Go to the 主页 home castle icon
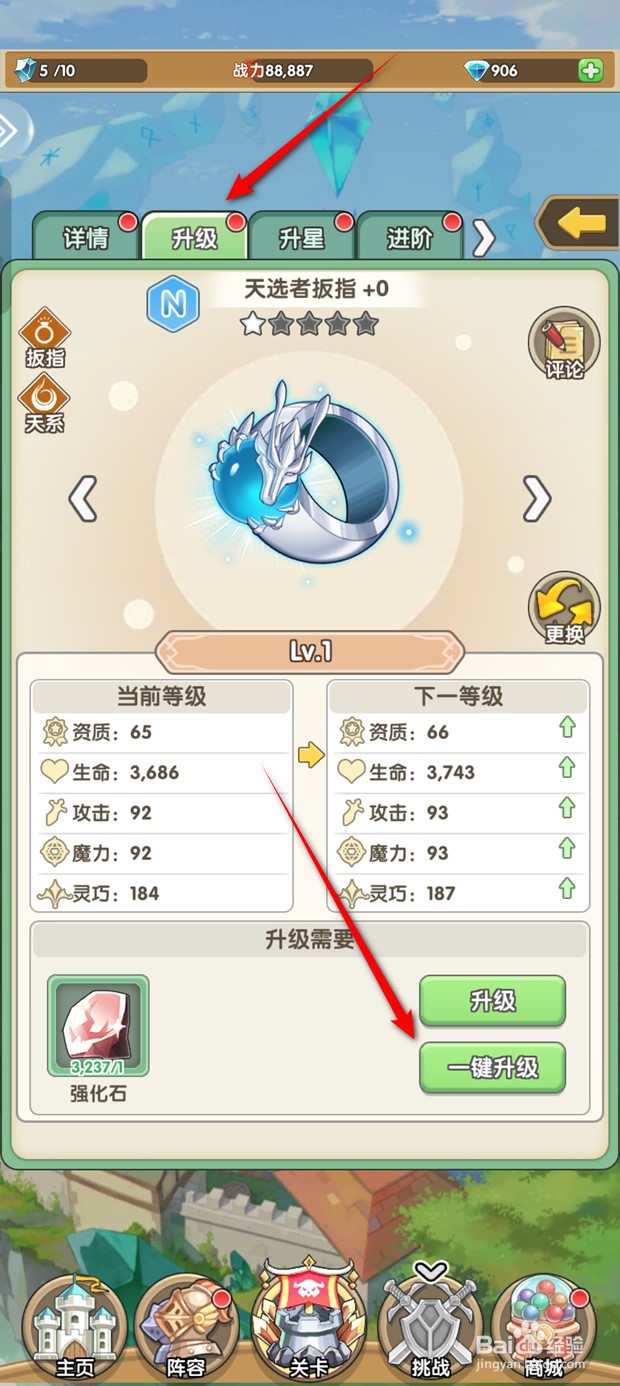Screen dimensions: 620x1386 tap(75, 1328)
